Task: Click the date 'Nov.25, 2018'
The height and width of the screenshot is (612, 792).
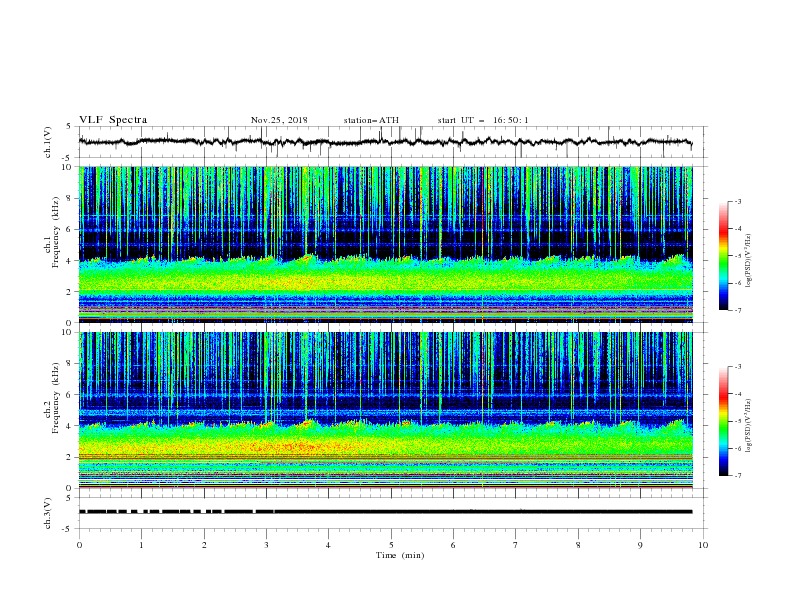Action: [x=279, y=120]
